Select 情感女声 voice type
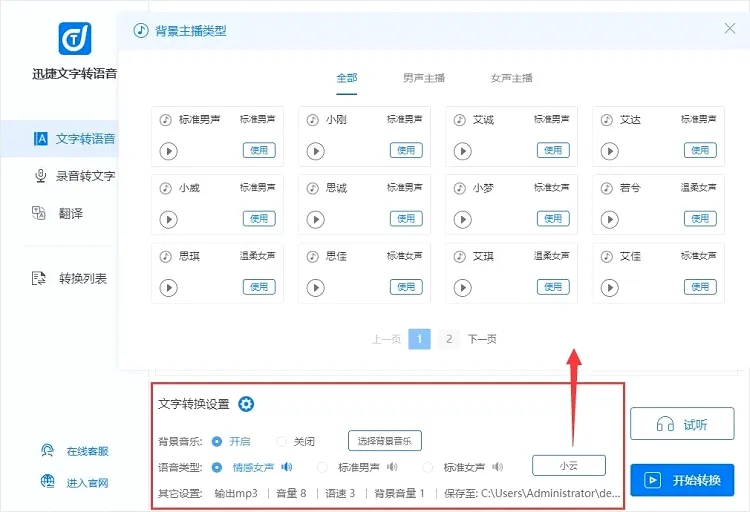The width and height of the screenshot is (750, 512). click(x=217, y=467)
